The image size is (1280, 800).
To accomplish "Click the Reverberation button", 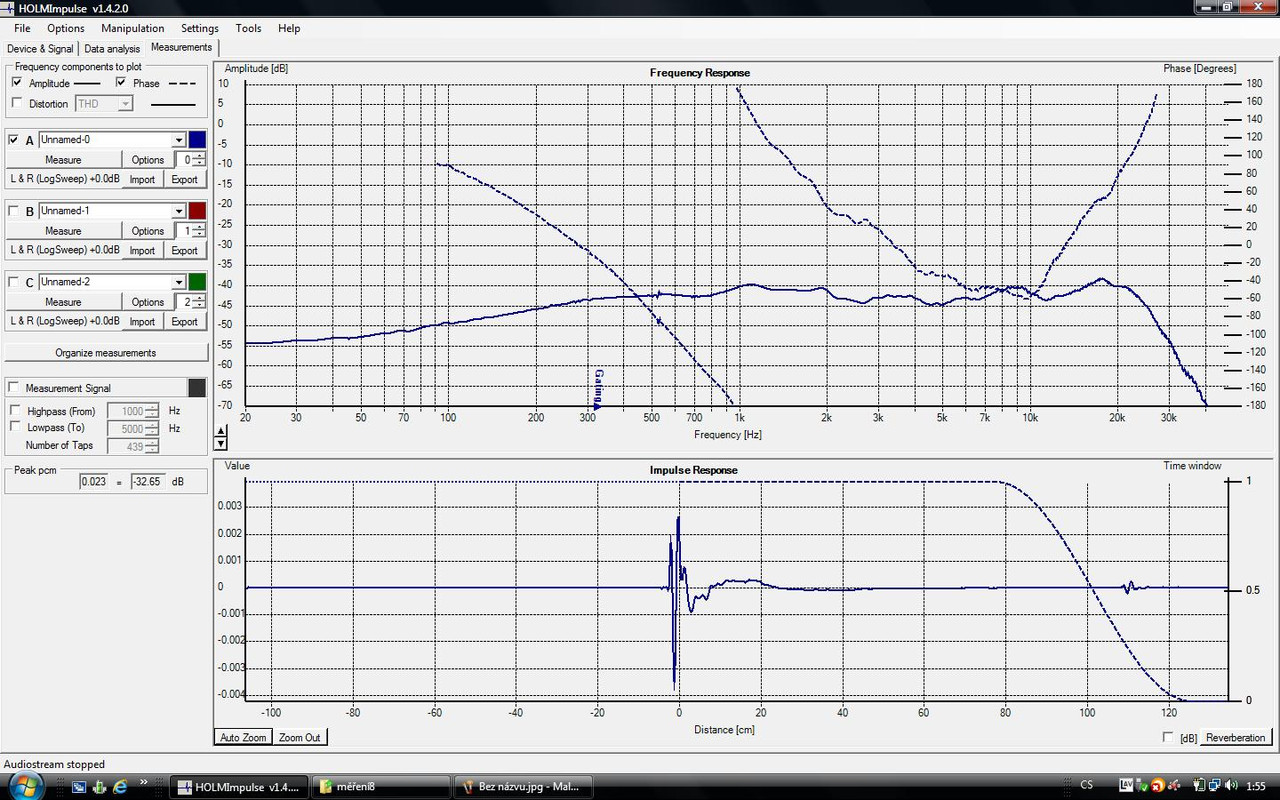I will [x=1235, y=737].
